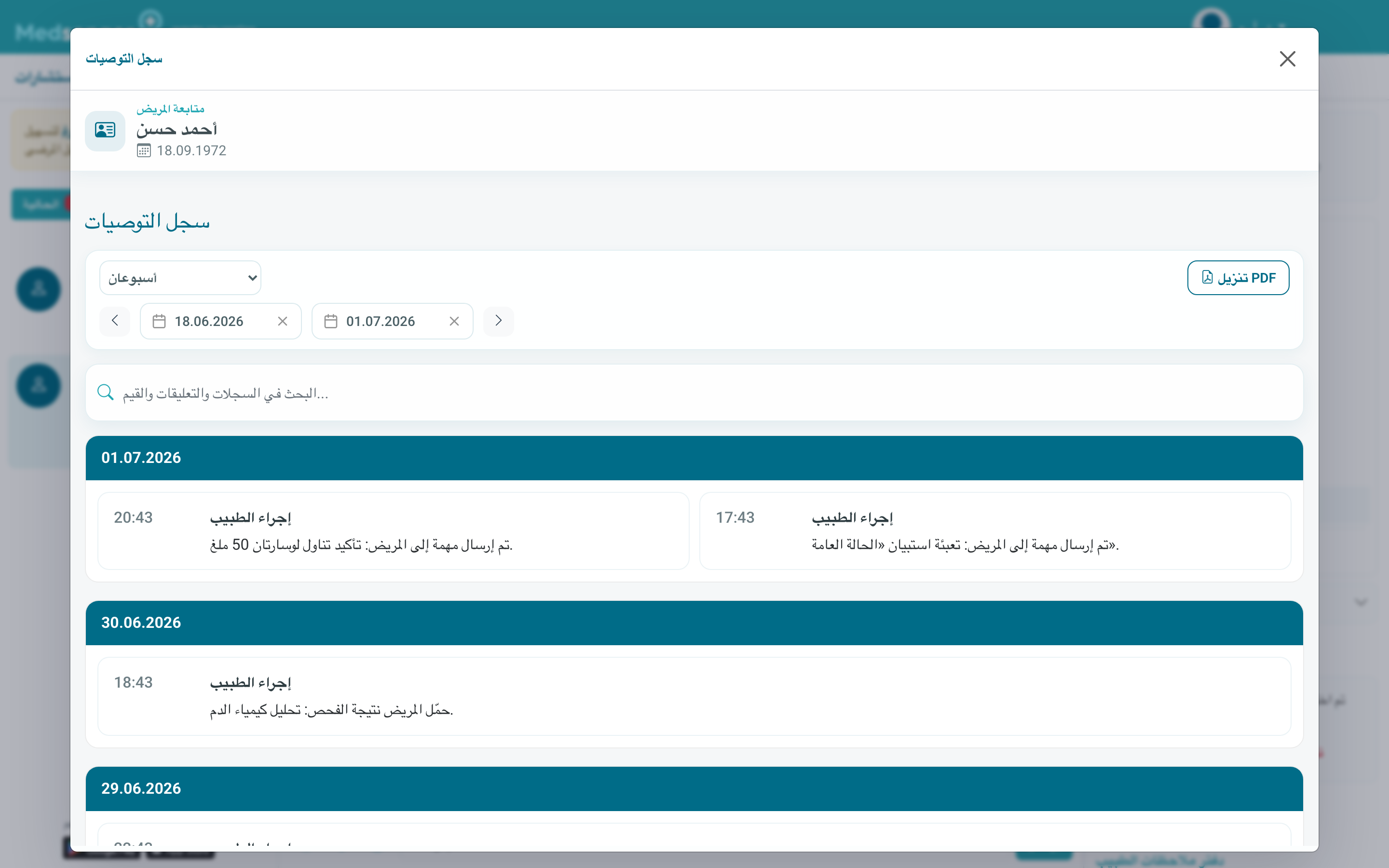Click the 17:43 timestamp
The image size is (1389, 868).
tap(735, 518)
